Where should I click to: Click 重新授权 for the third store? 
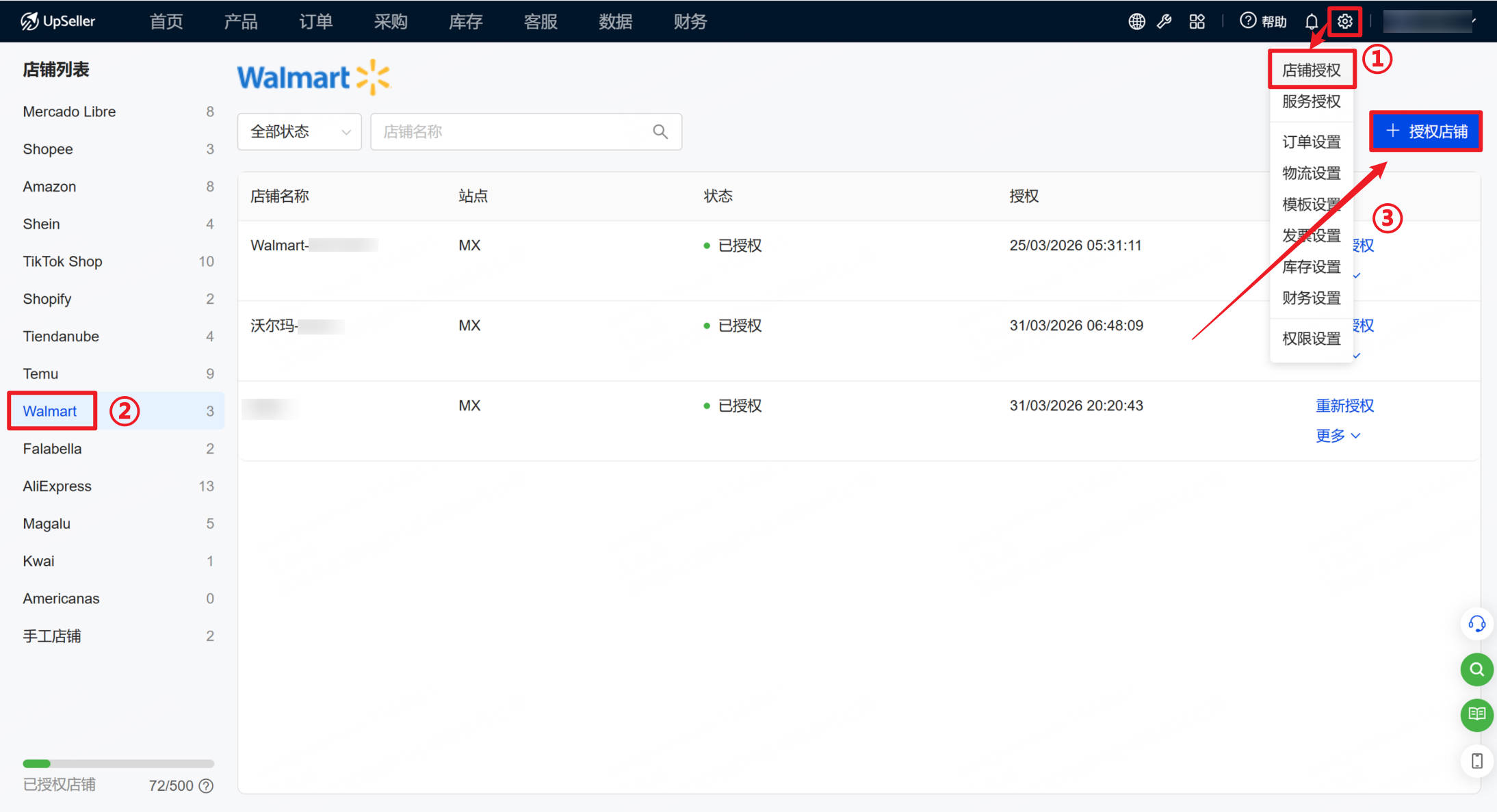click(x=1344, y=405)
